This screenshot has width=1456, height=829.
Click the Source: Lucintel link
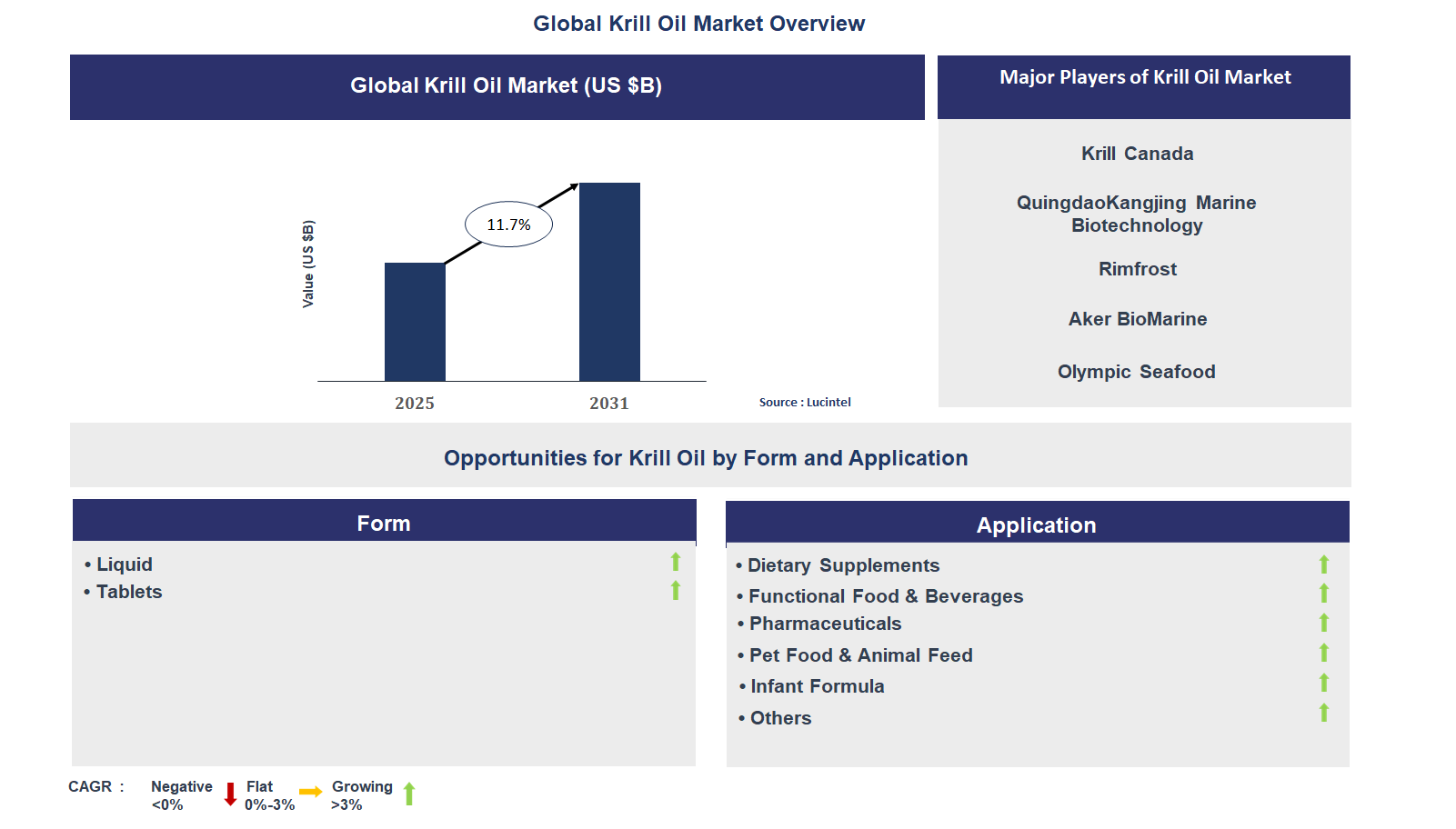click(x=805, y=401)
